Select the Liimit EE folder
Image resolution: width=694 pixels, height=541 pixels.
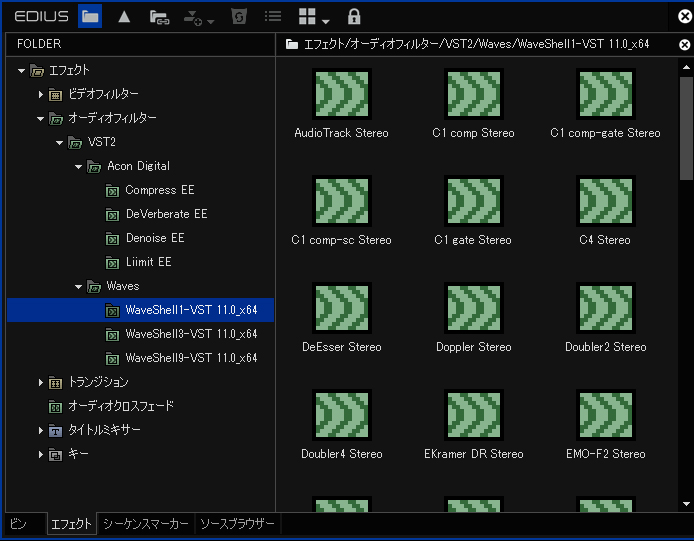coord(139,262)
